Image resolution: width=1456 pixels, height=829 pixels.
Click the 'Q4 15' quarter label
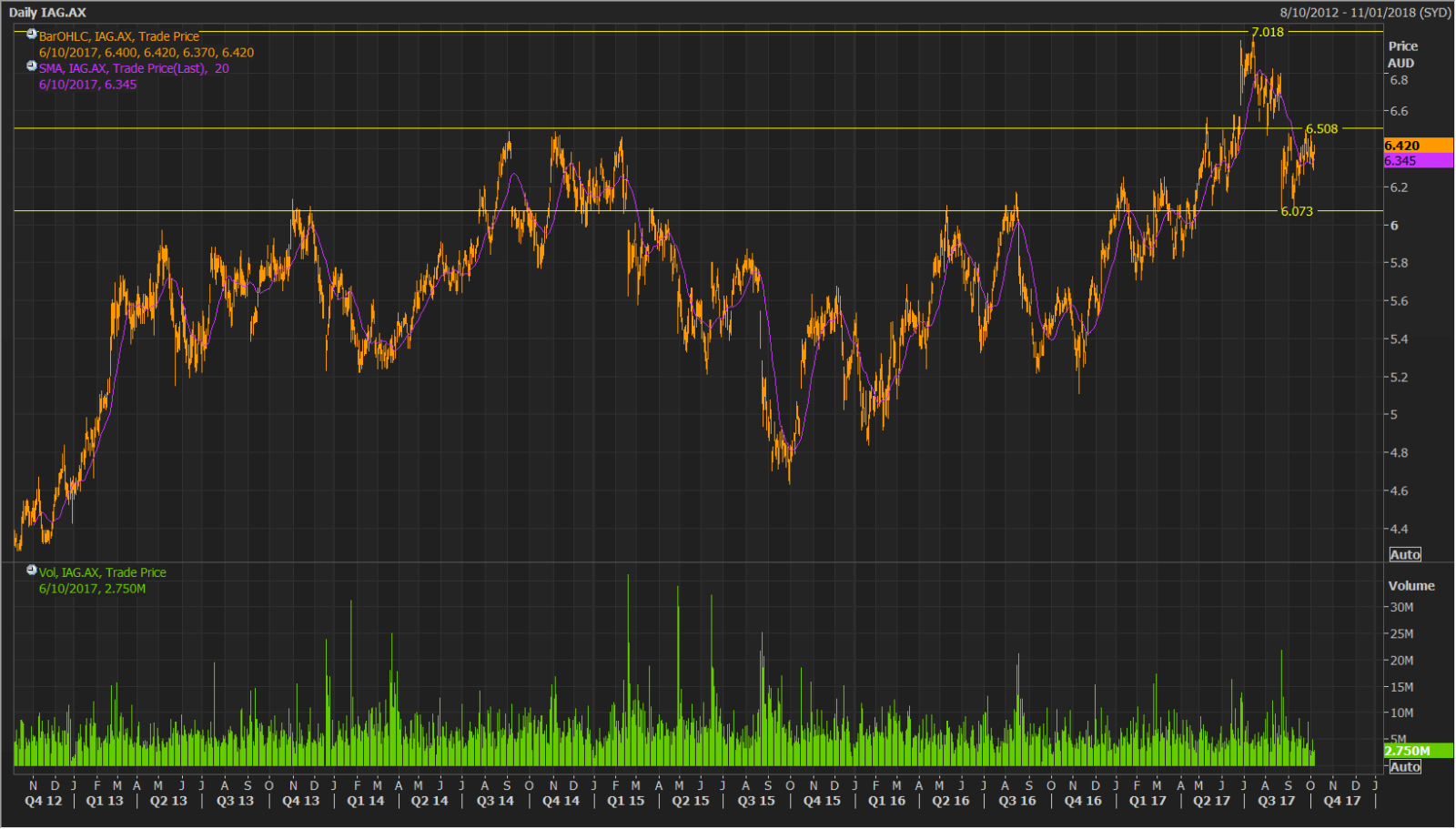(822, 802)
